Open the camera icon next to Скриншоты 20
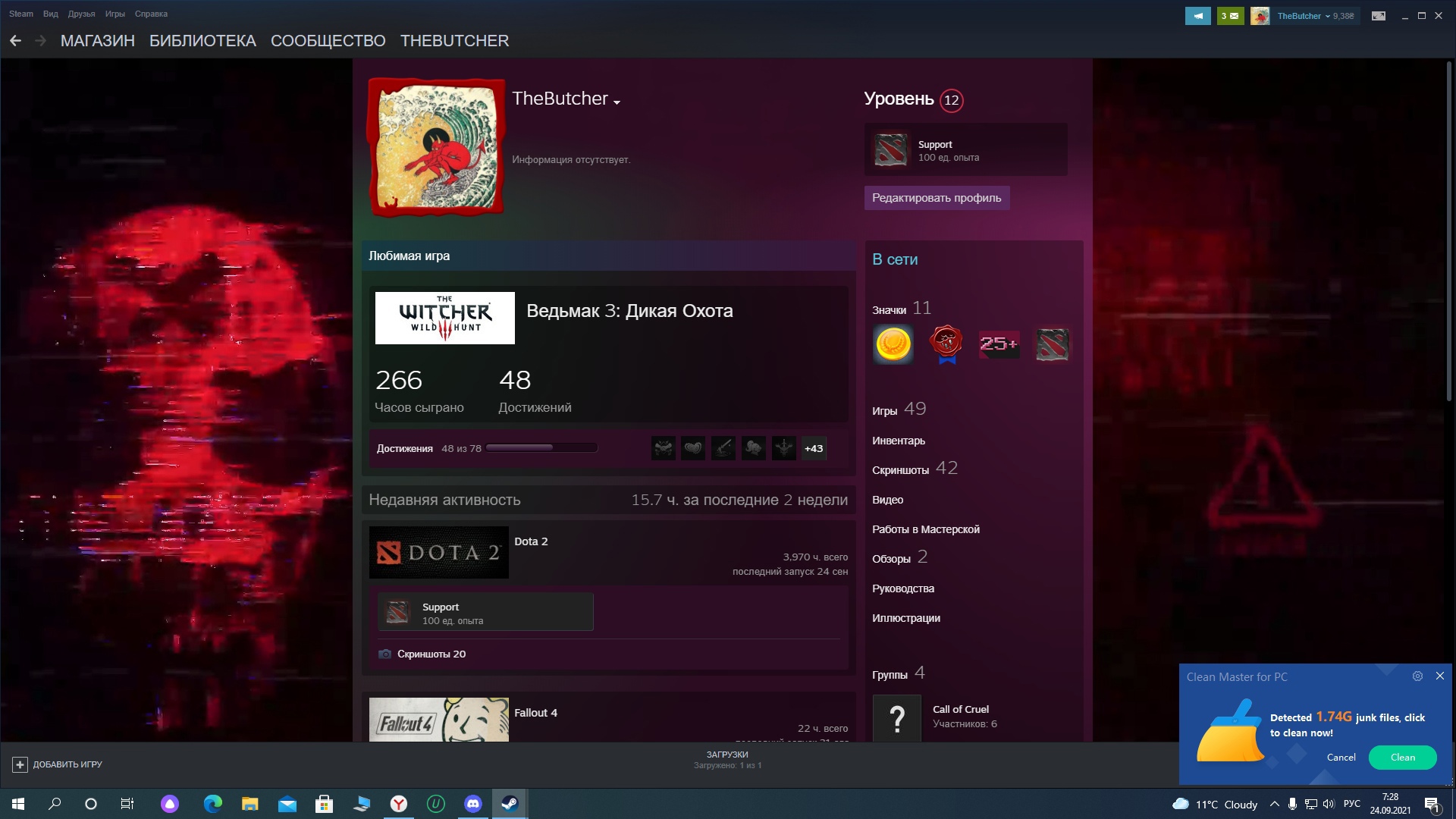This screenshot has height=819, width=1456. click(x=385, y=654)
